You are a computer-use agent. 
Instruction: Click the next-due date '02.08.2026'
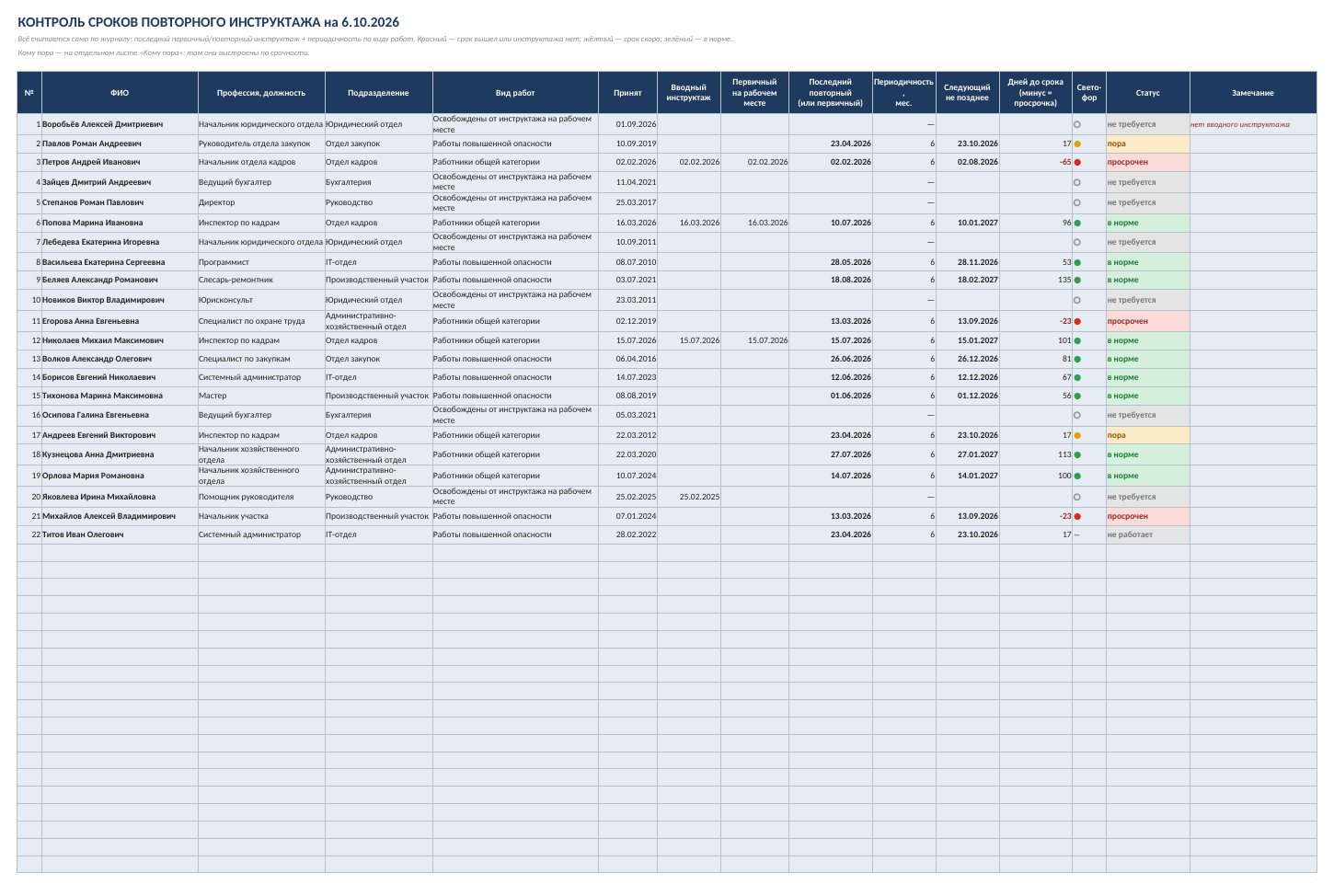[978, 162]
